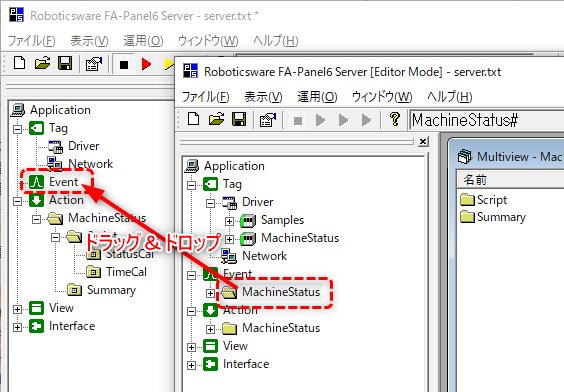Collapse Event node in Editor Mode tree
The image size is (564, 392).
tap(191, 275)
